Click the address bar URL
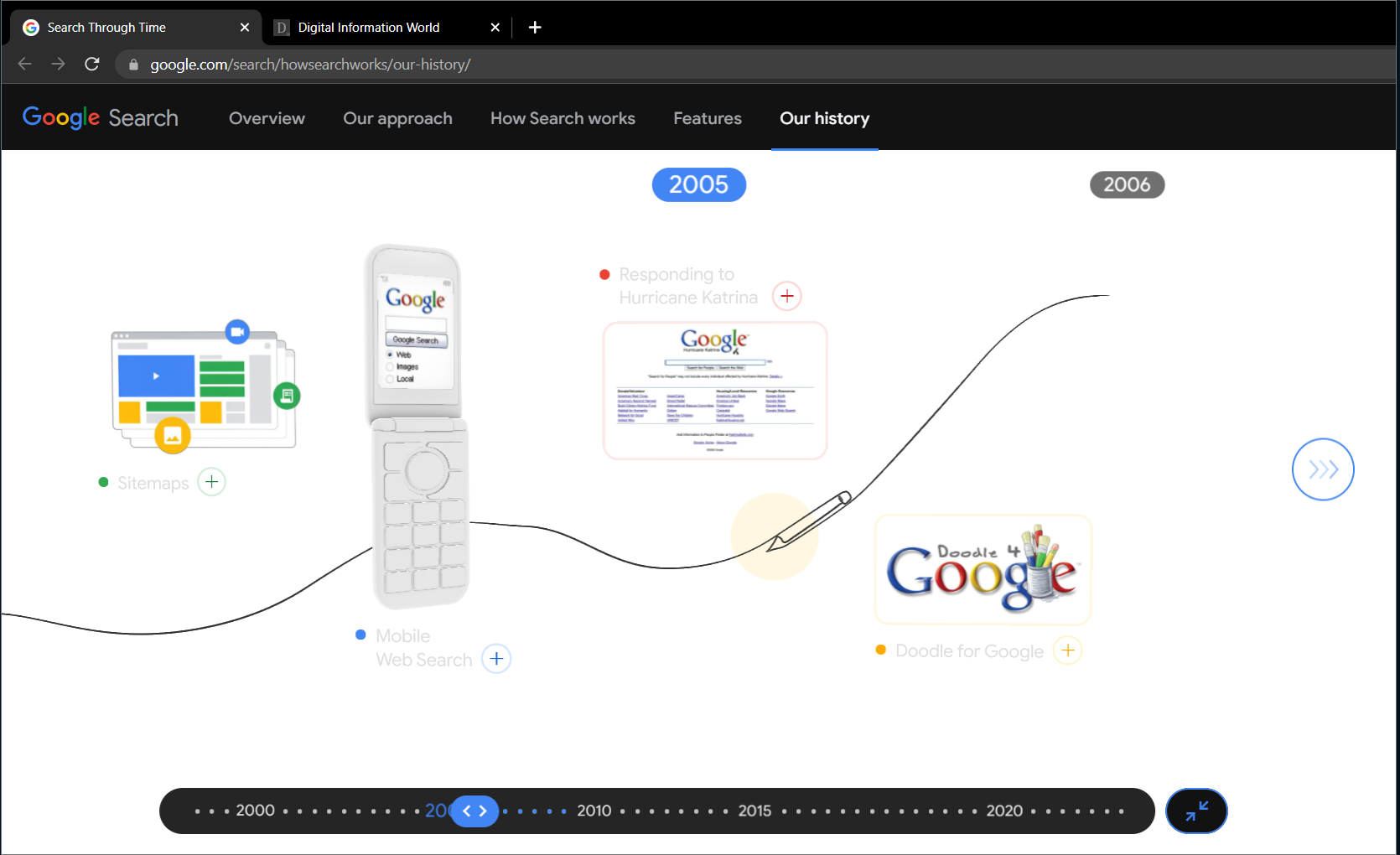This screenshot has width=1400, height=855. coord(310,65)
